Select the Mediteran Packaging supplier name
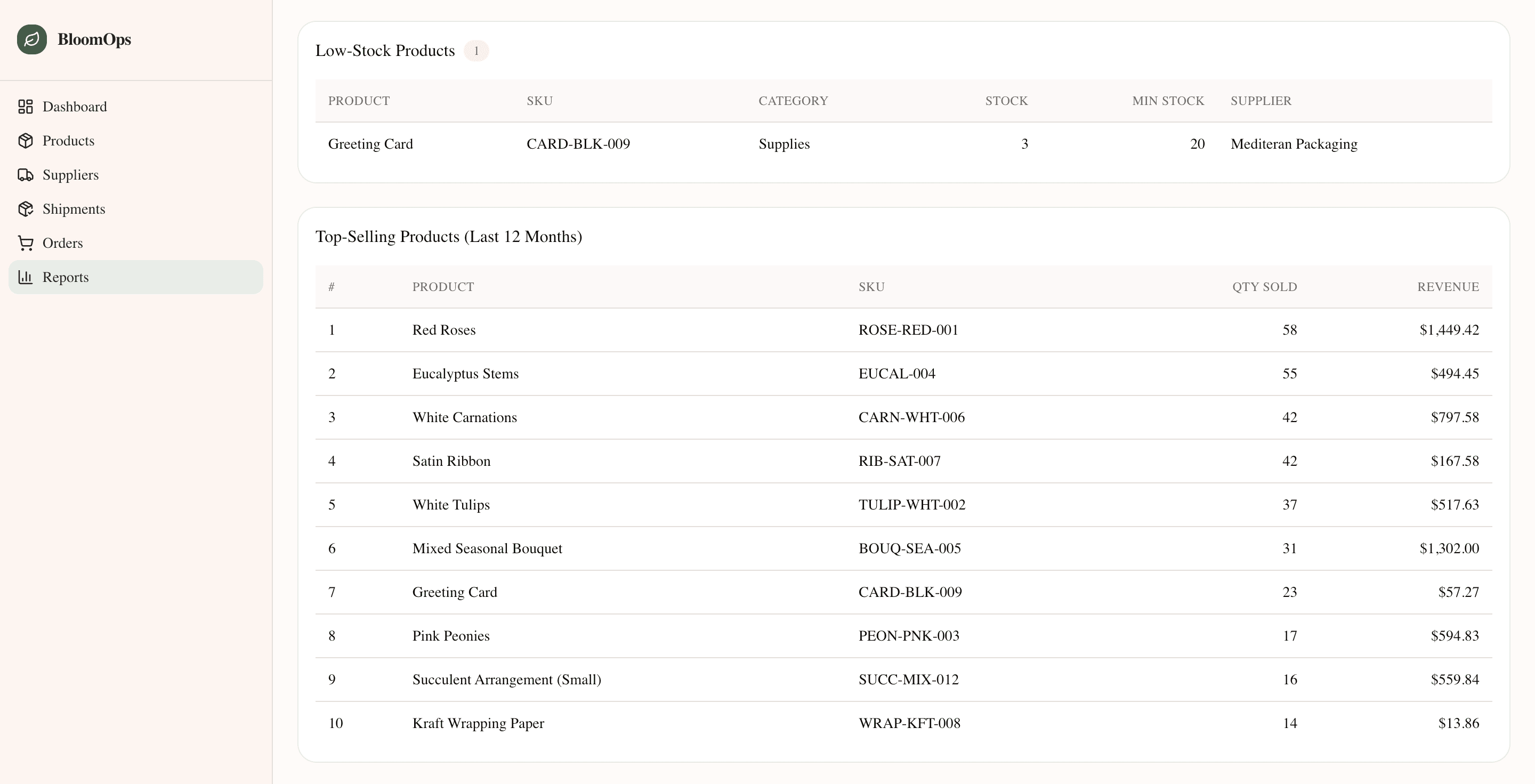Screen dimensions: 1535x784 coord(1294,143)
